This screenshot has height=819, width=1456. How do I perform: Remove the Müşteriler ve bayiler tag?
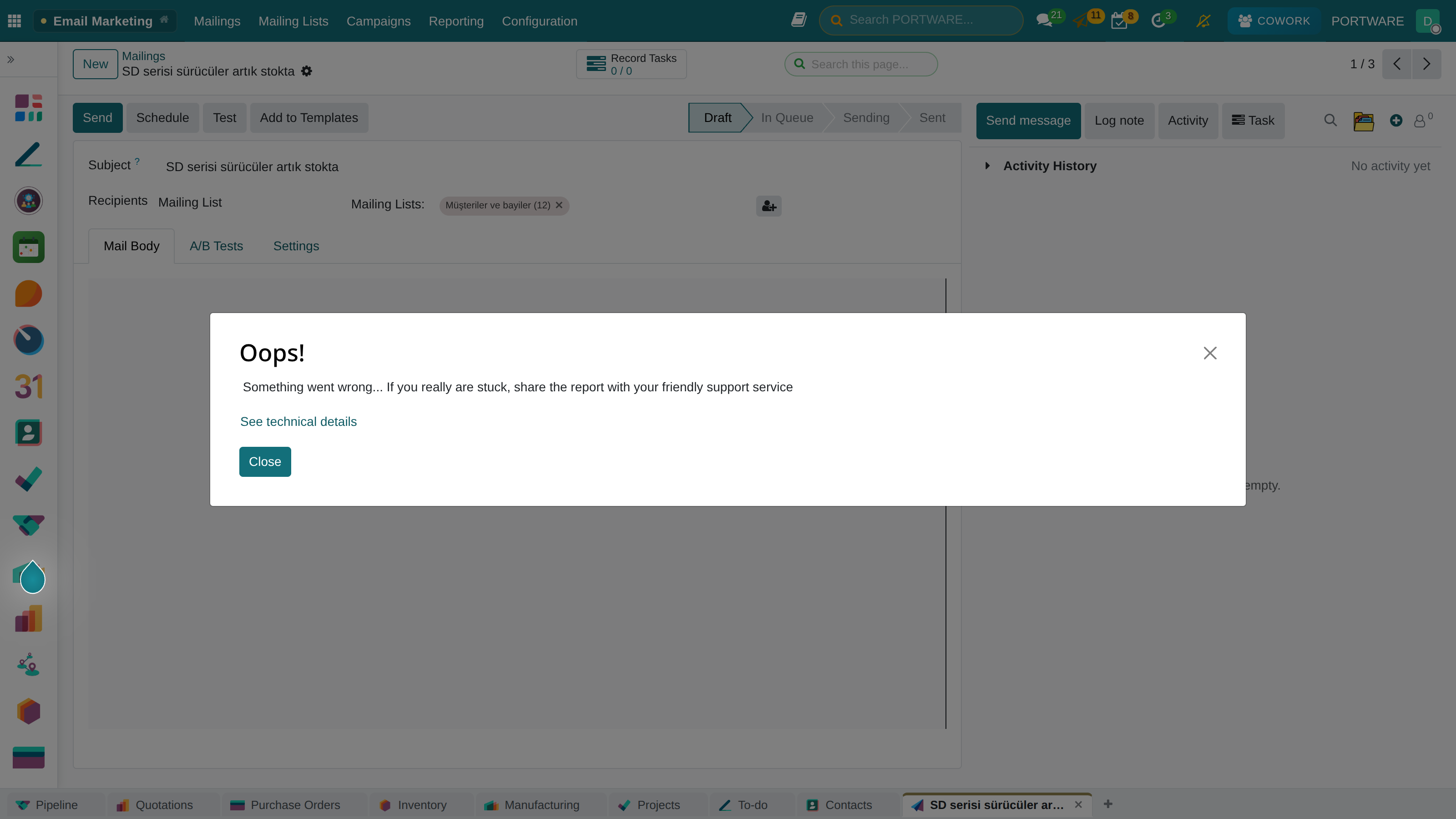click(x=559, y=205)
